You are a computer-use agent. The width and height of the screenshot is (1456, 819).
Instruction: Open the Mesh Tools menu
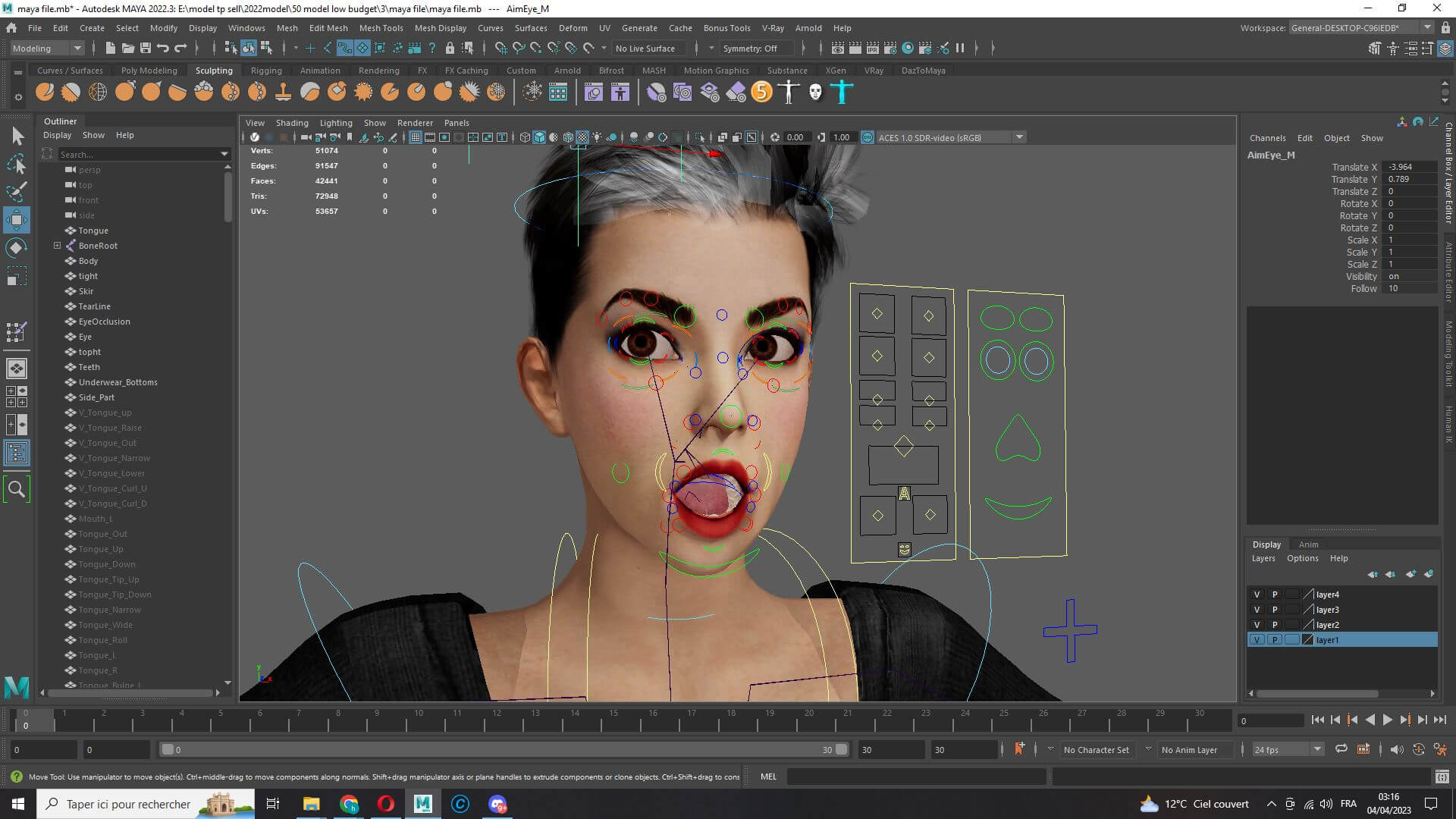[381, 28]
